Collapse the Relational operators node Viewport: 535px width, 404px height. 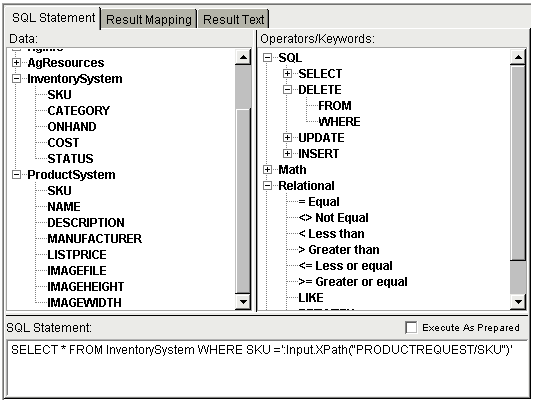[268, 186]
